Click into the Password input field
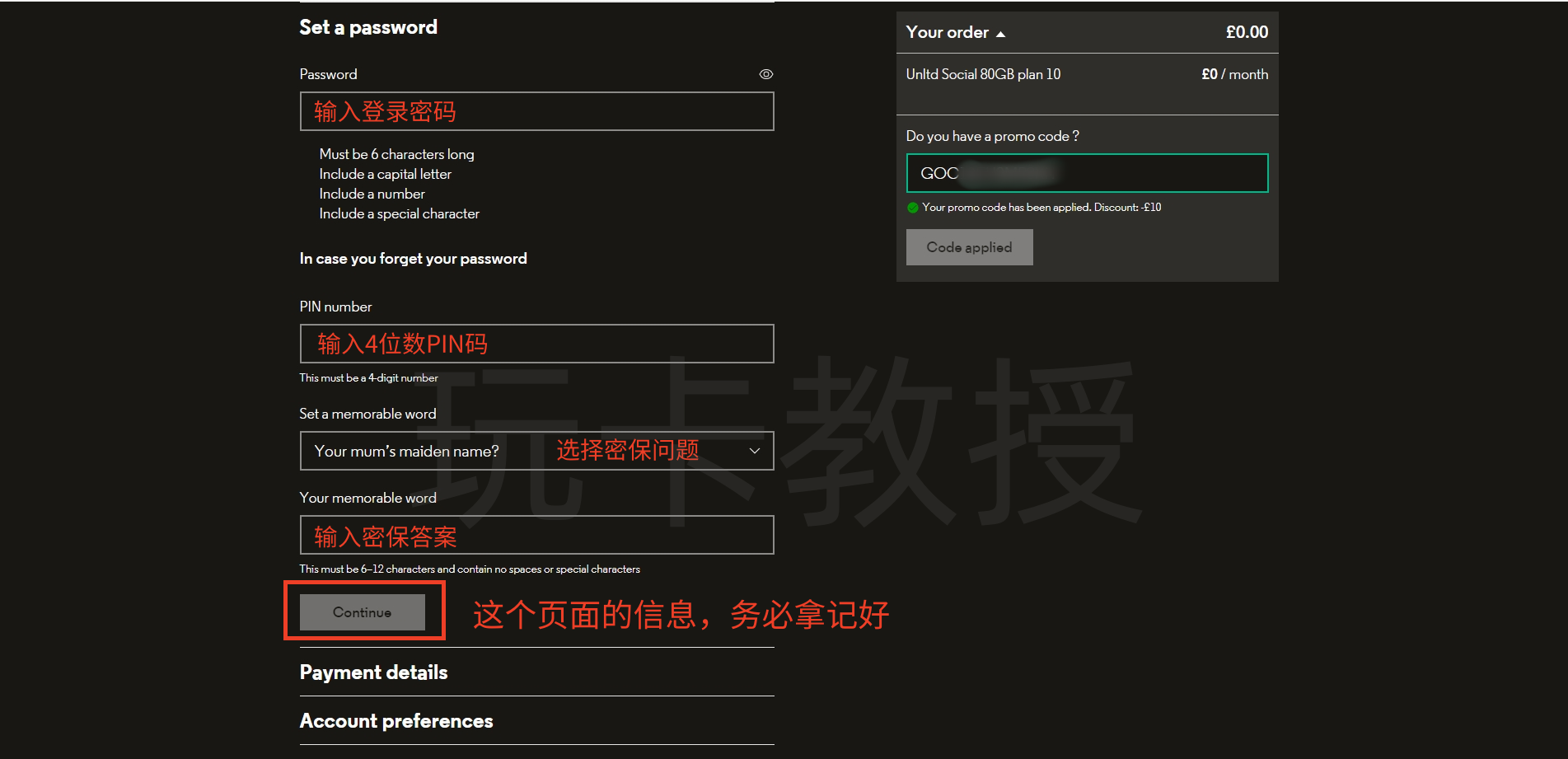This screenshot has width=1568, height=759. point(536,111)
